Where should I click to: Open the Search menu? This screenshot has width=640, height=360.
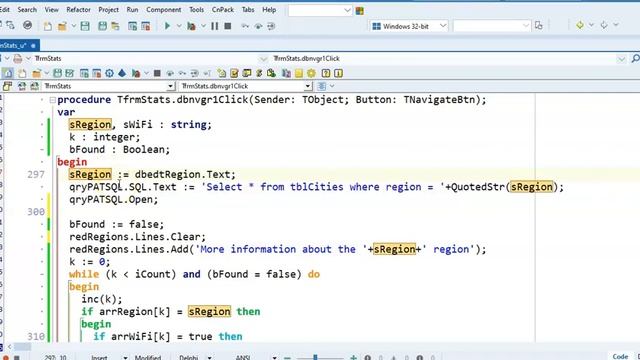(27, 9)
